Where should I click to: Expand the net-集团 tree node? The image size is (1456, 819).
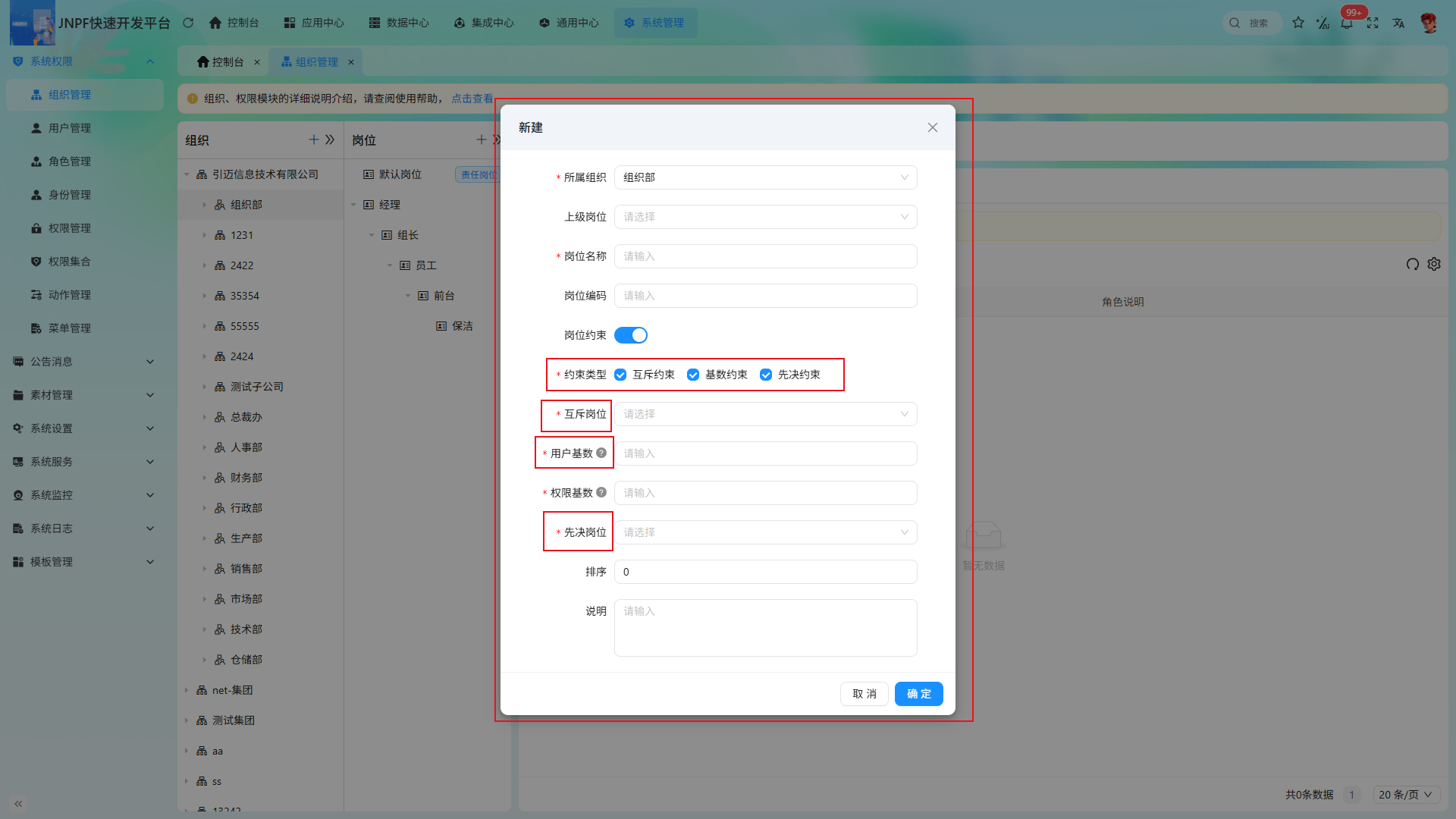pyautogui.click(x=187, y=690)
